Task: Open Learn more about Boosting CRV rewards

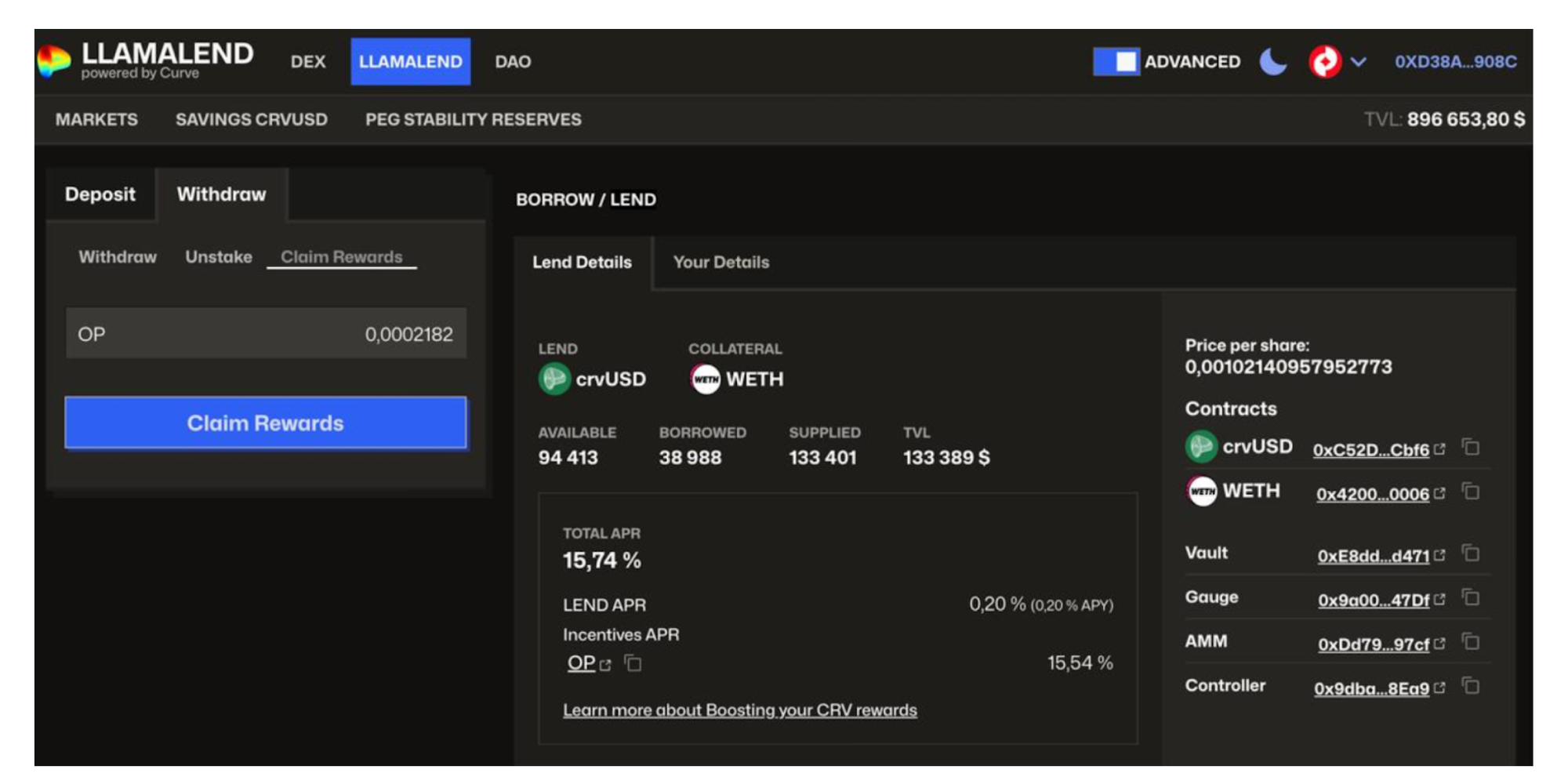Action: pos(739,710)
